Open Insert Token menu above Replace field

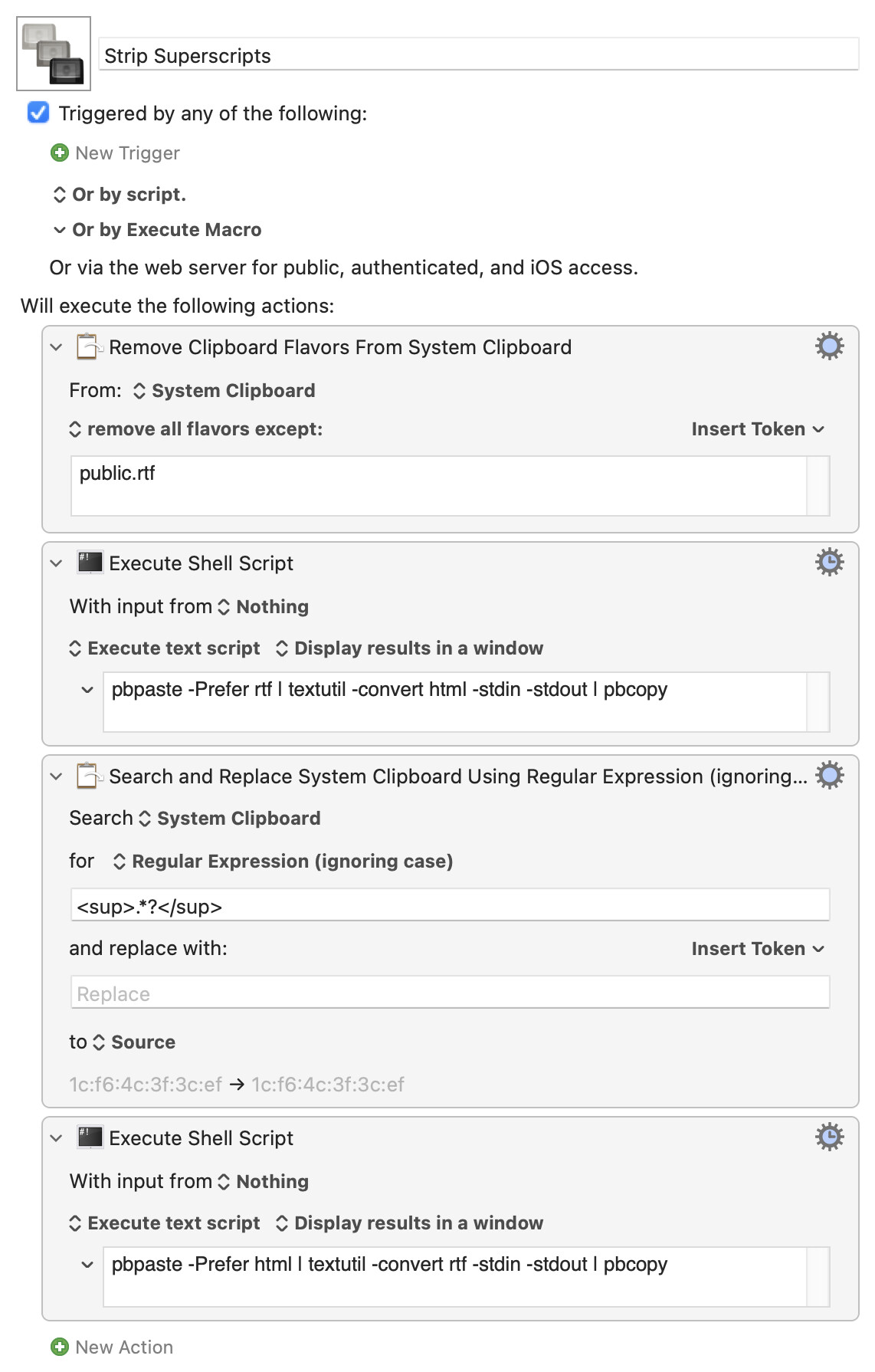pos(757,949)
